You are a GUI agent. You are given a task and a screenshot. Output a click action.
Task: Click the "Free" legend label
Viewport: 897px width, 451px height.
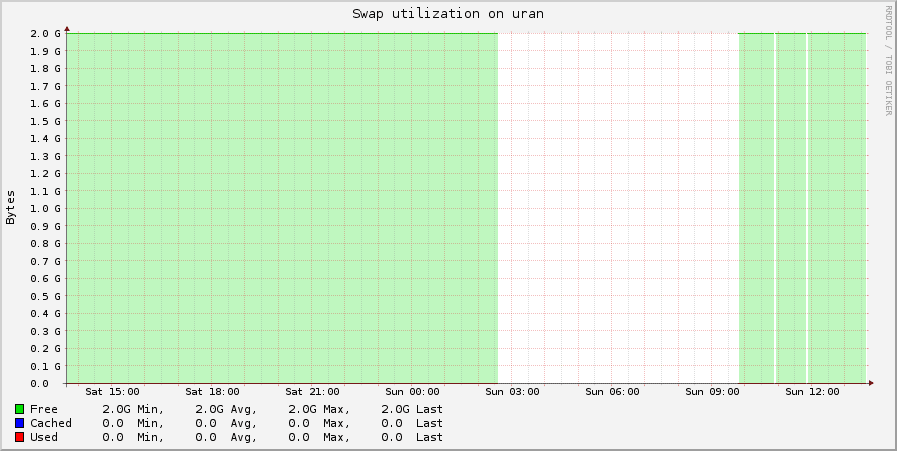coord(44,409)
